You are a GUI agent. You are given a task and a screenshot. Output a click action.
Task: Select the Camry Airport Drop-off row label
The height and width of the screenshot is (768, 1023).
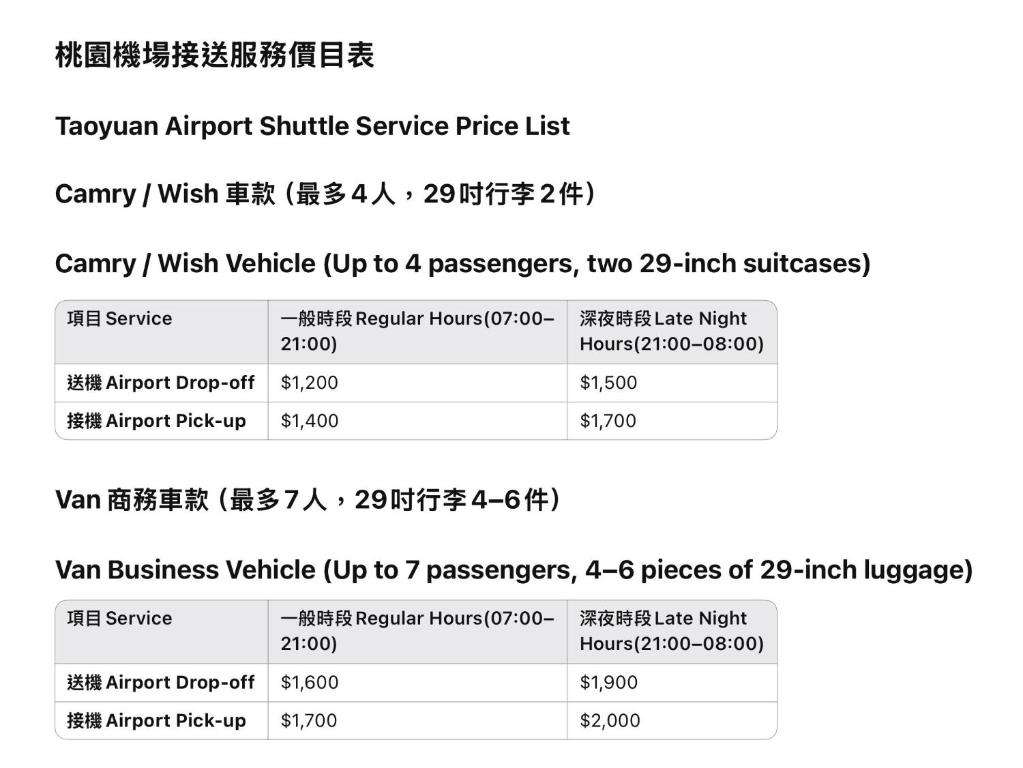(x=160, y=382)
